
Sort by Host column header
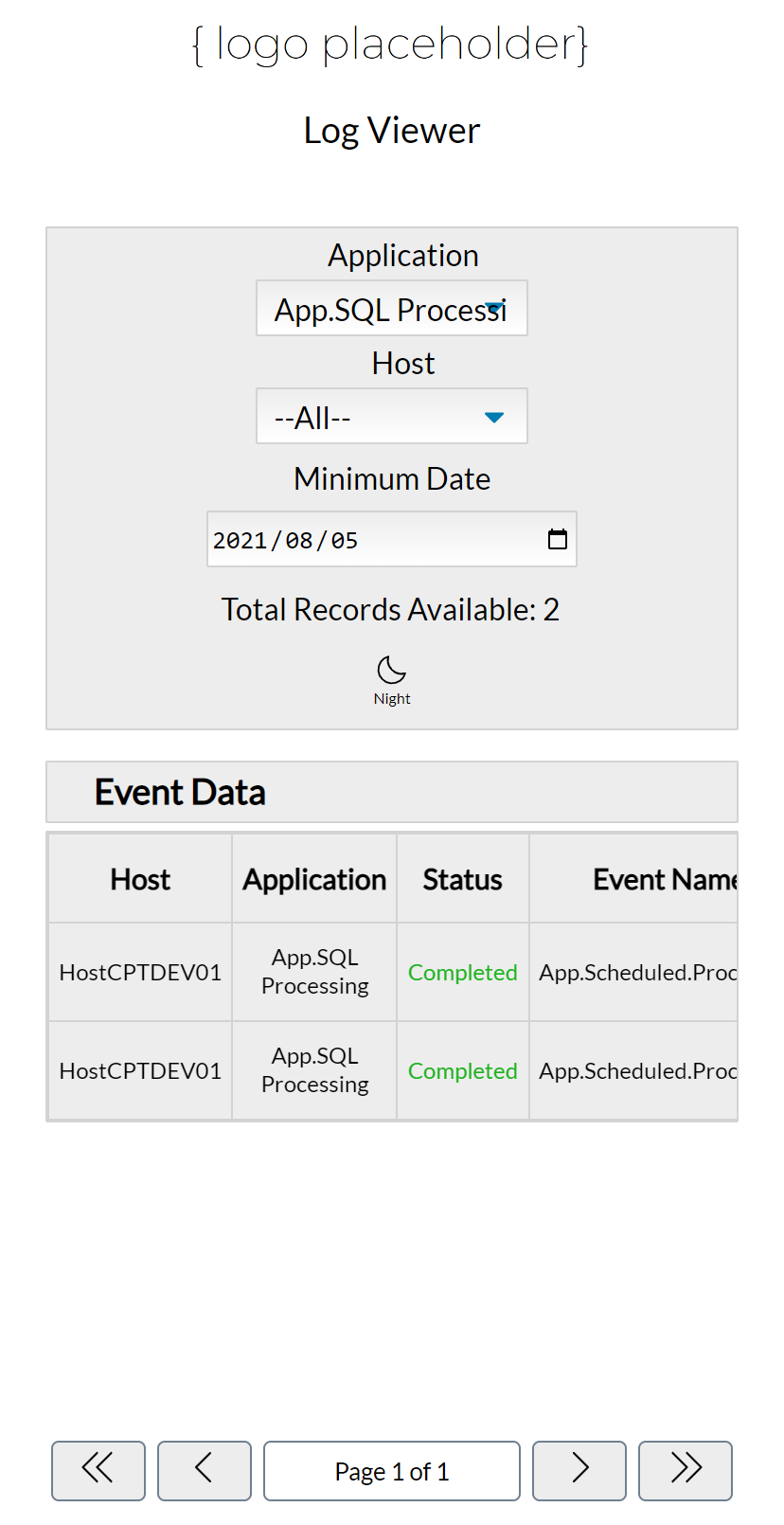click(x=140, y=879)
